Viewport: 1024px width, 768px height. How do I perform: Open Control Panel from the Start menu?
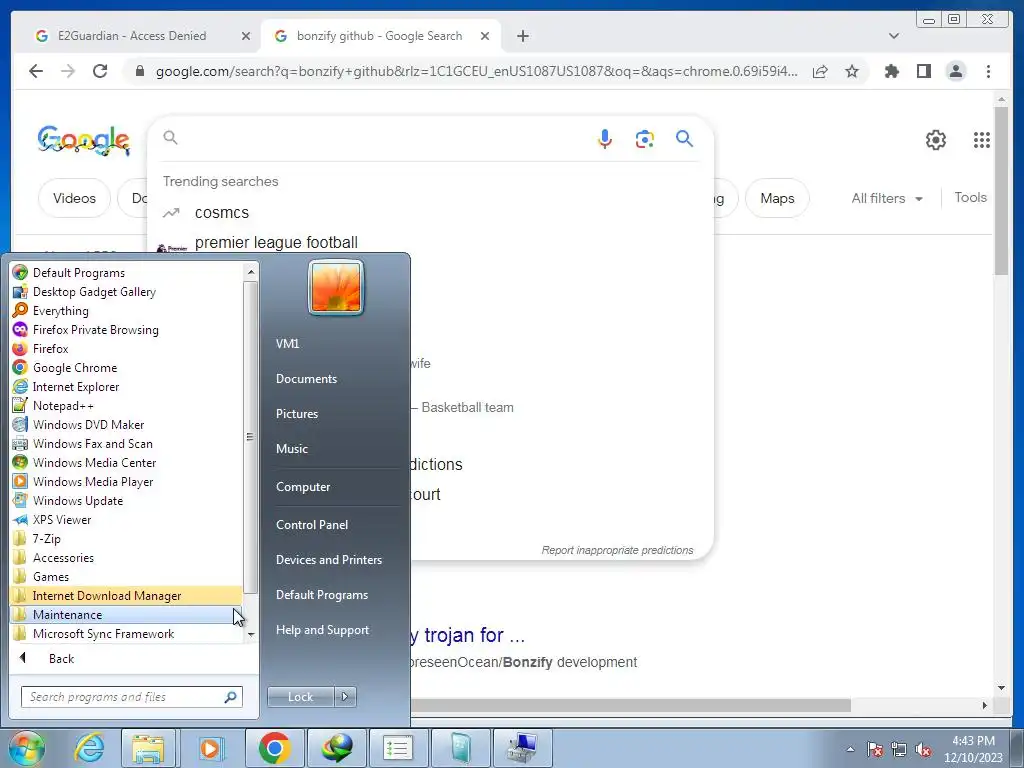click(x=312, y=524)
